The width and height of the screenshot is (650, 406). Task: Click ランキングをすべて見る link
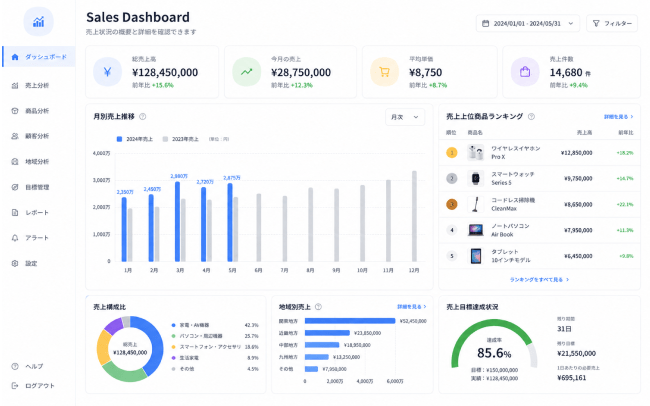point(539,280)
